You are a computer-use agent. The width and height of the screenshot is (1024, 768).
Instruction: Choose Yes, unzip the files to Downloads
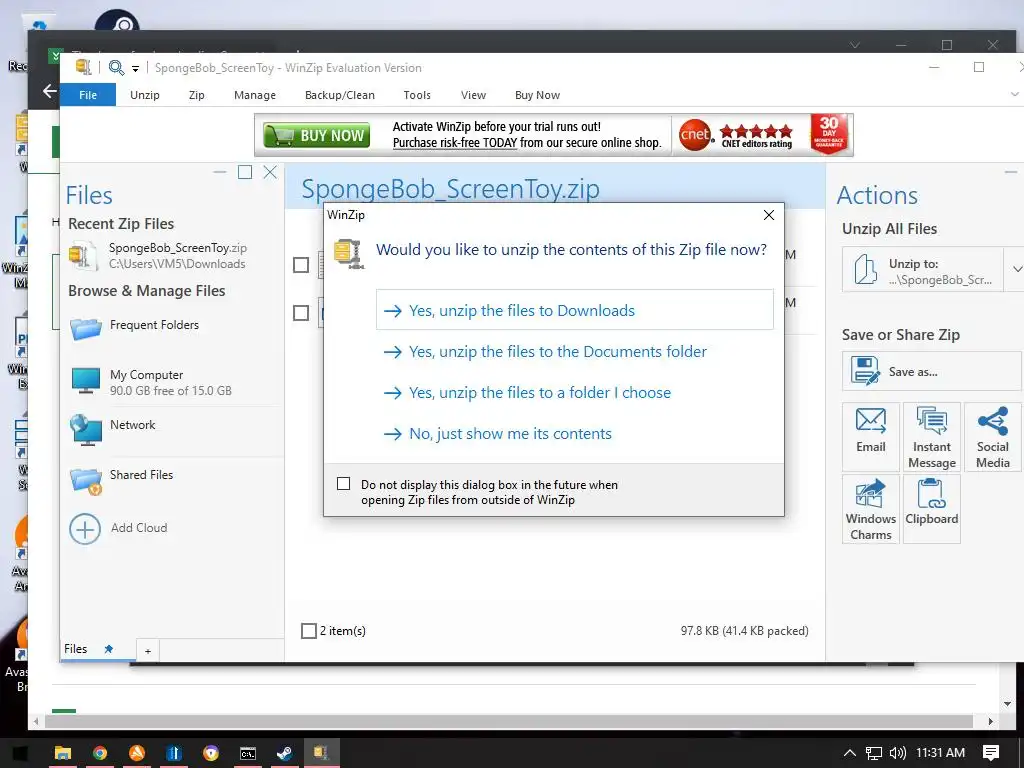coord(575,310)
